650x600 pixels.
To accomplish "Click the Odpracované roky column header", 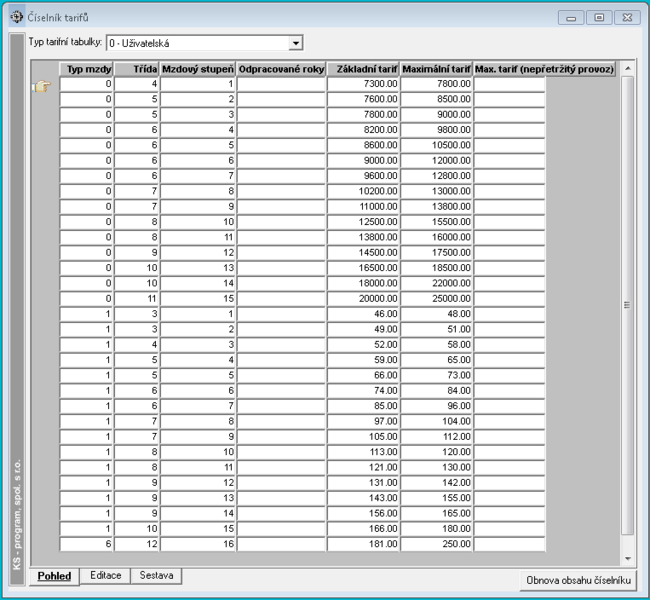I will click(x=281, y=69).
